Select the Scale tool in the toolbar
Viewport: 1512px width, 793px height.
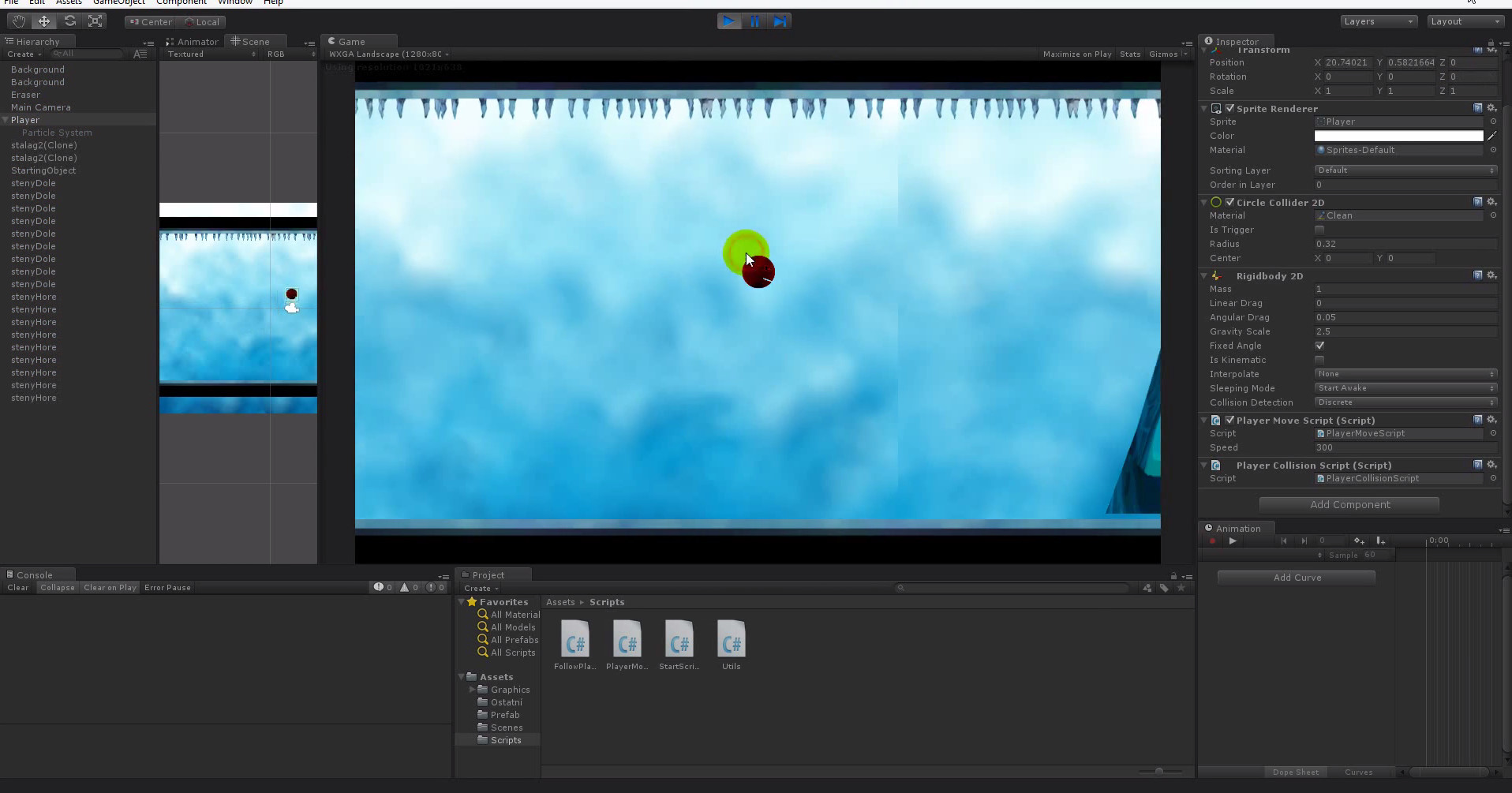[95, 21]
